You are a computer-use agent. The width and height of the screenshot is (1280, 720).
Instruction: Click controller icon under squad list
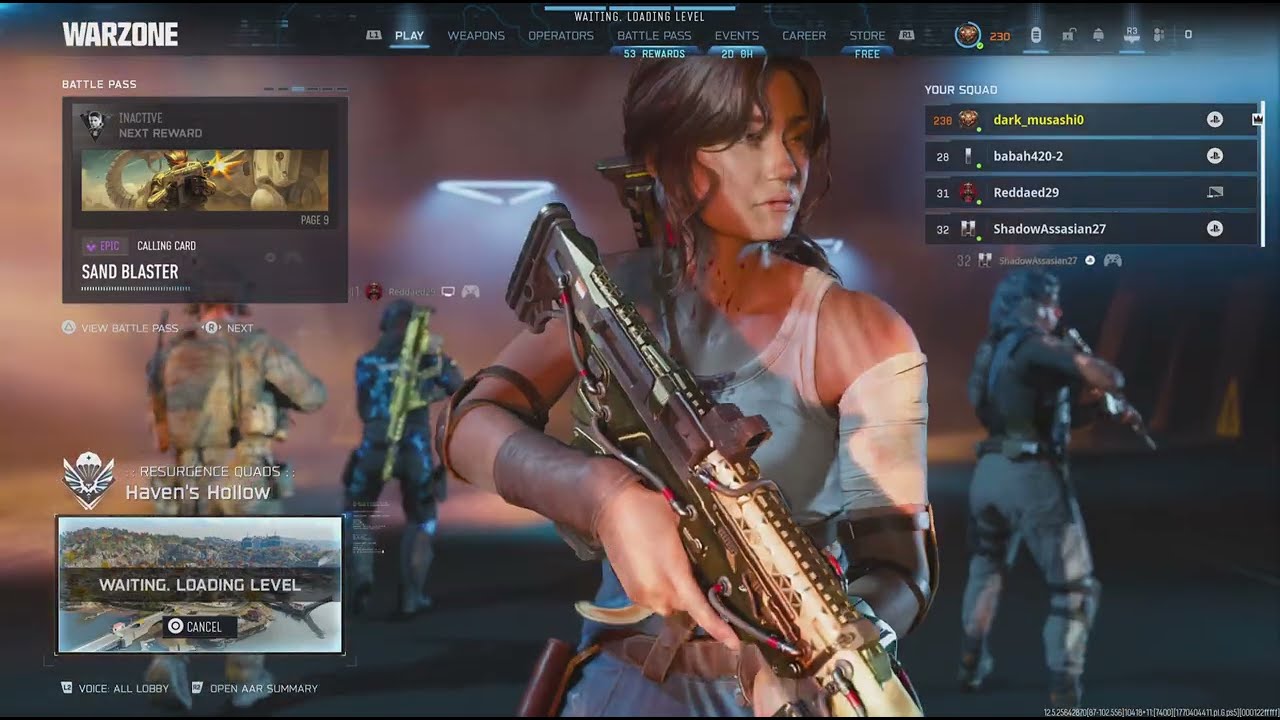point(1112,261)
